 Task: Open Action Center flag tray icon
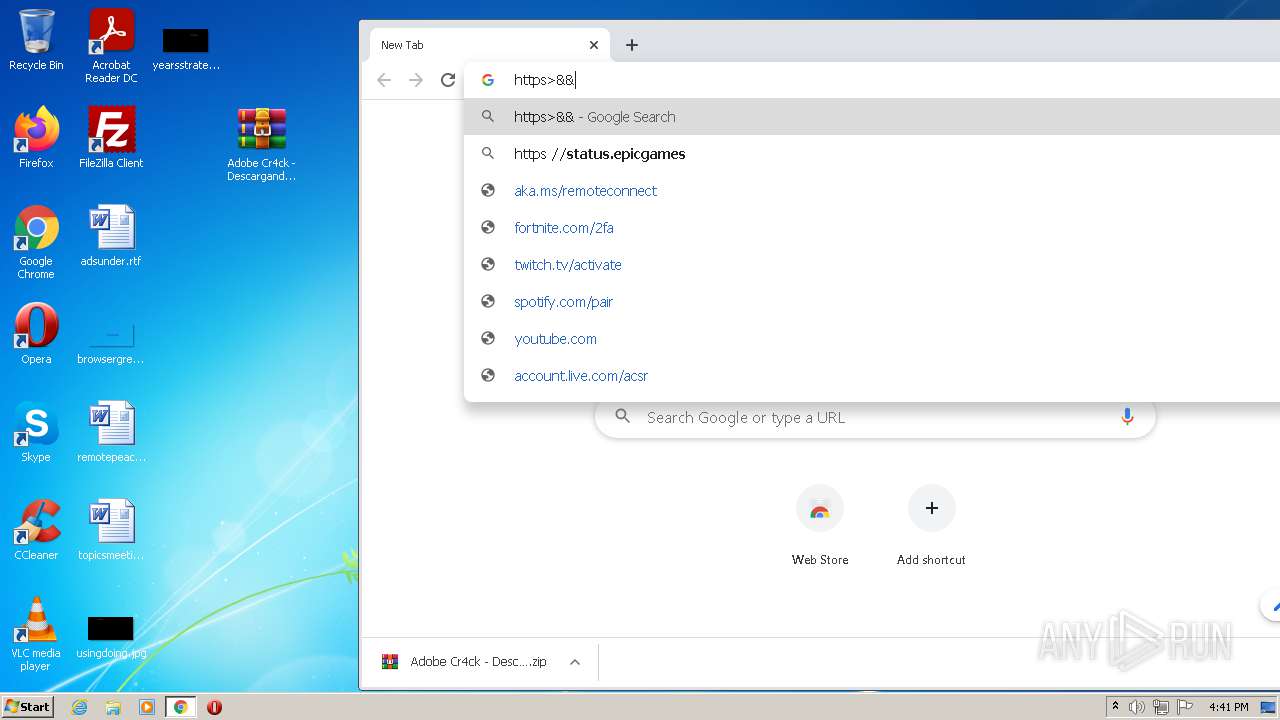pos(1185,707)
